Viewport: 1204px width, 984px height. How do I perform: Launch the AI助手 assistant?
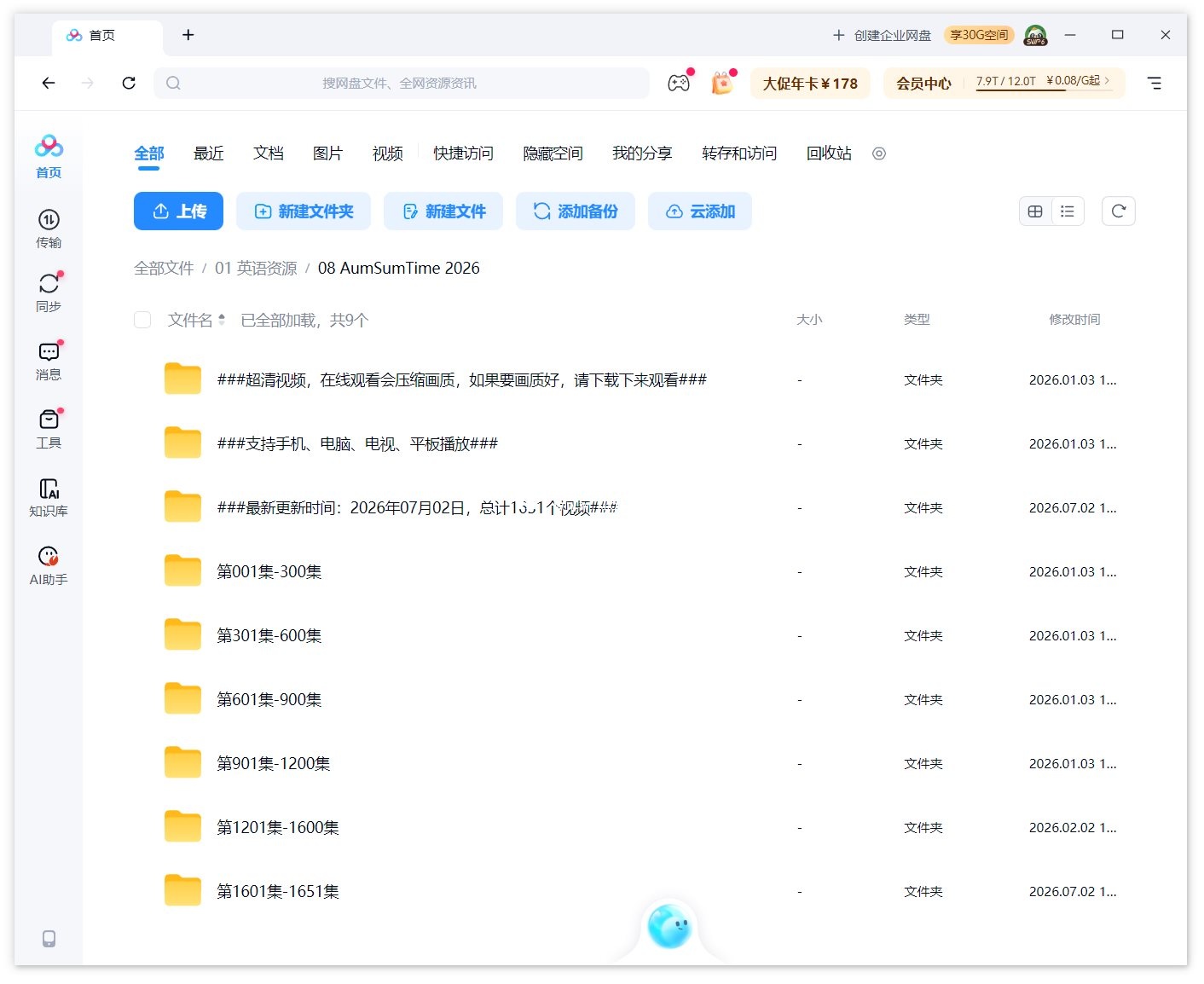pyautogui.click(x=49, y=565)
